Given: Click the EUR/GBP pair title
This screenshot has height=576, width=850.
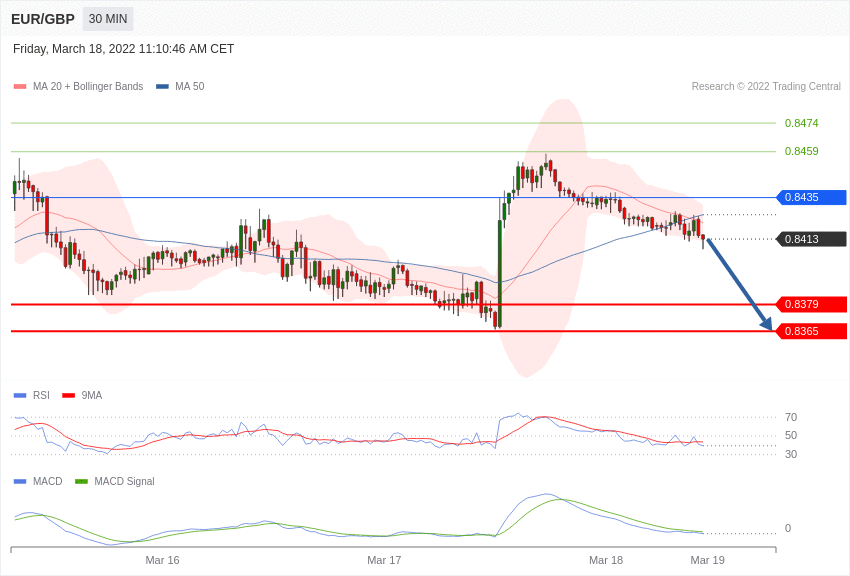Looking at the screenshot, I should [43, 20].
